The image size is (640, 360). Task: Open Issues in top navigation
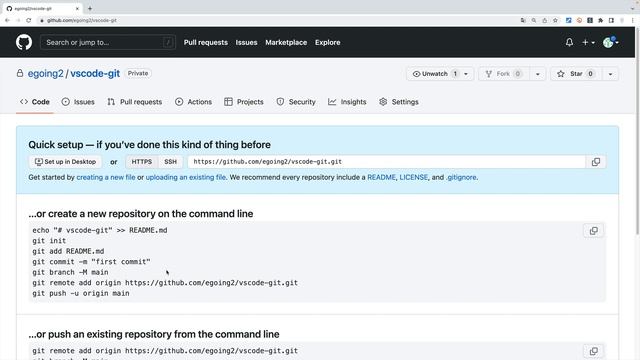coord(247,42)
